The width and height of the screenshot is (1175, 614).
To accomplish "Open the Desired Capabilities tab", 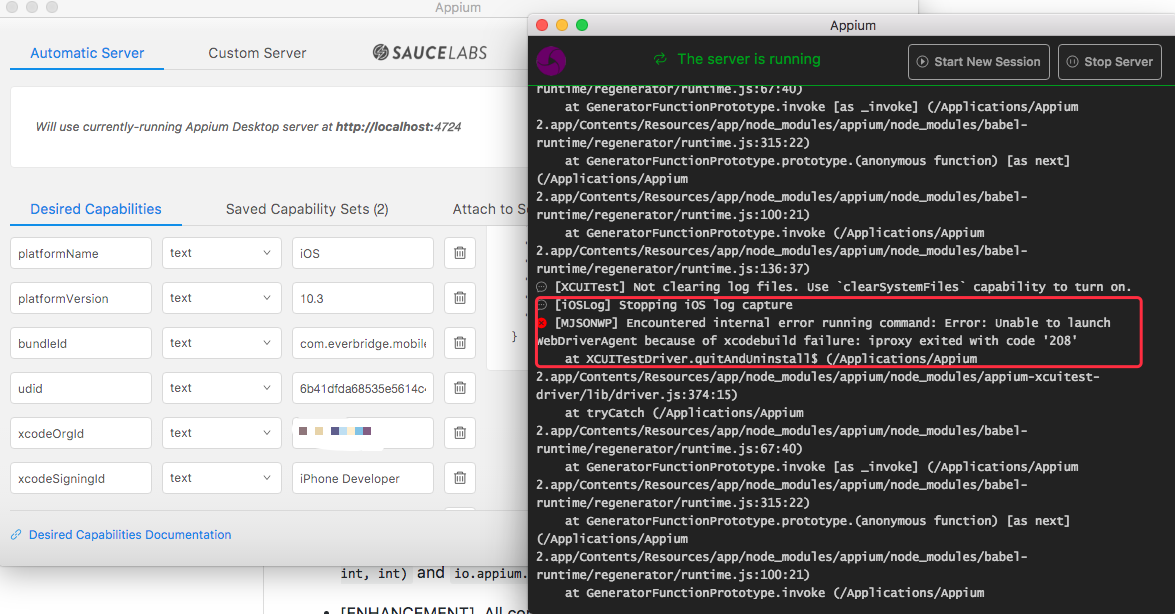I will click(x=96, y=209).
